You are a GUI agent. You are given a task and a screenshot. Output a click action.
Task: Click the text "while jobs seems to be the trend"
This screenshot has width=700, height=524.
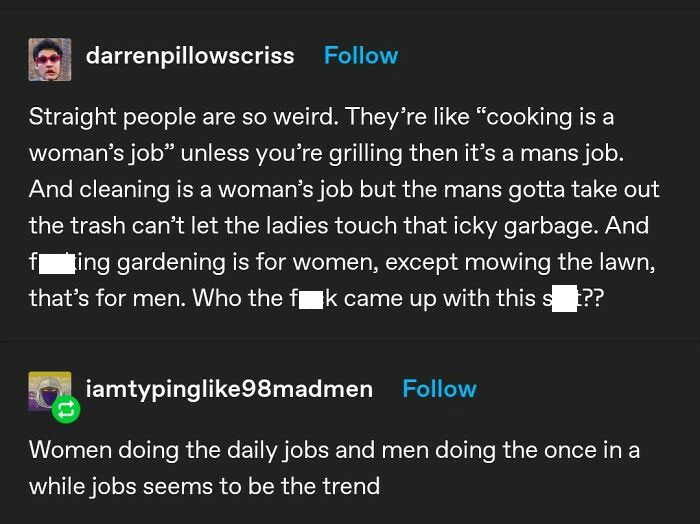[204, 487]
